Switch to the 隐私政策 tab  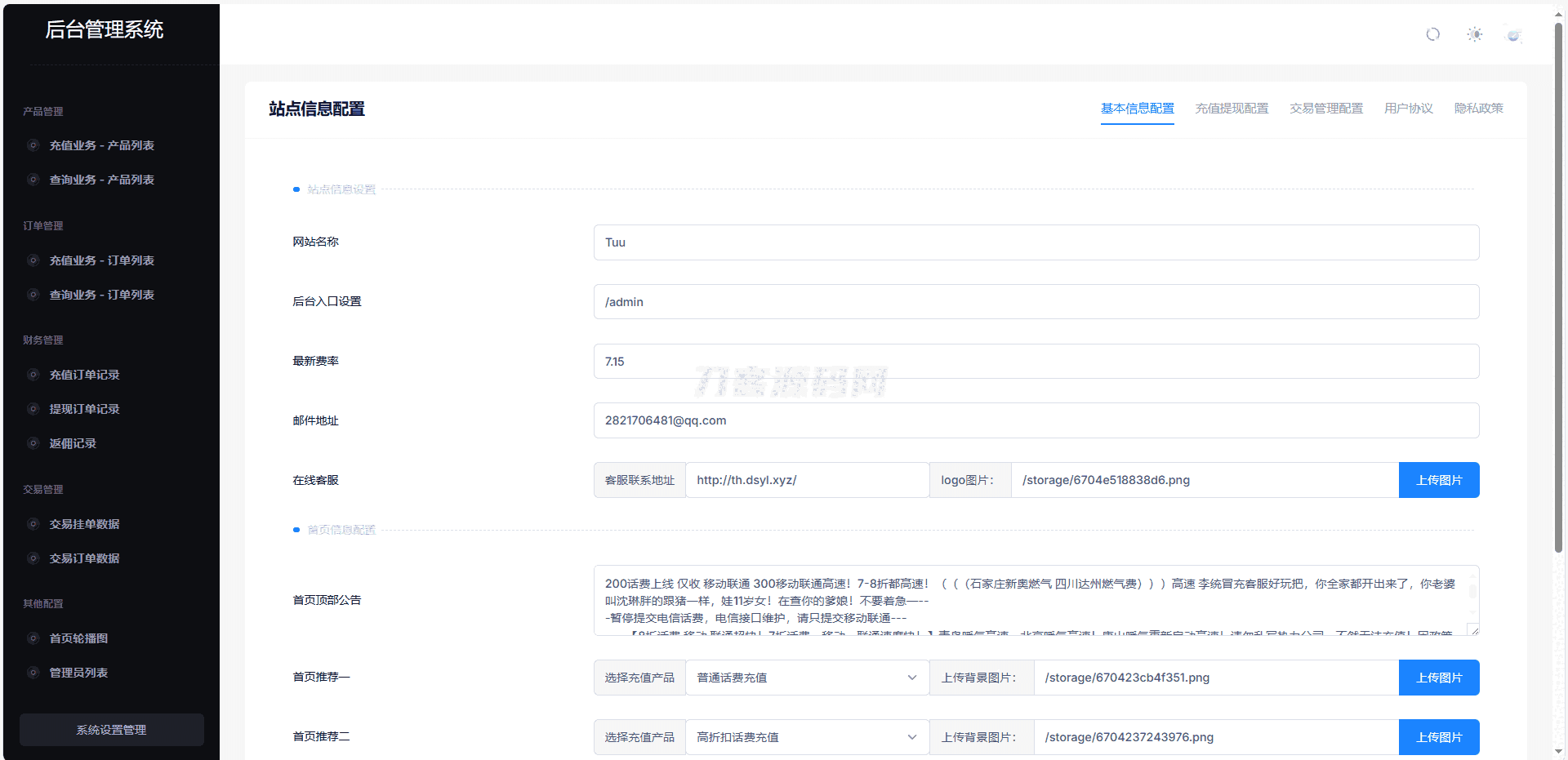1478,108
